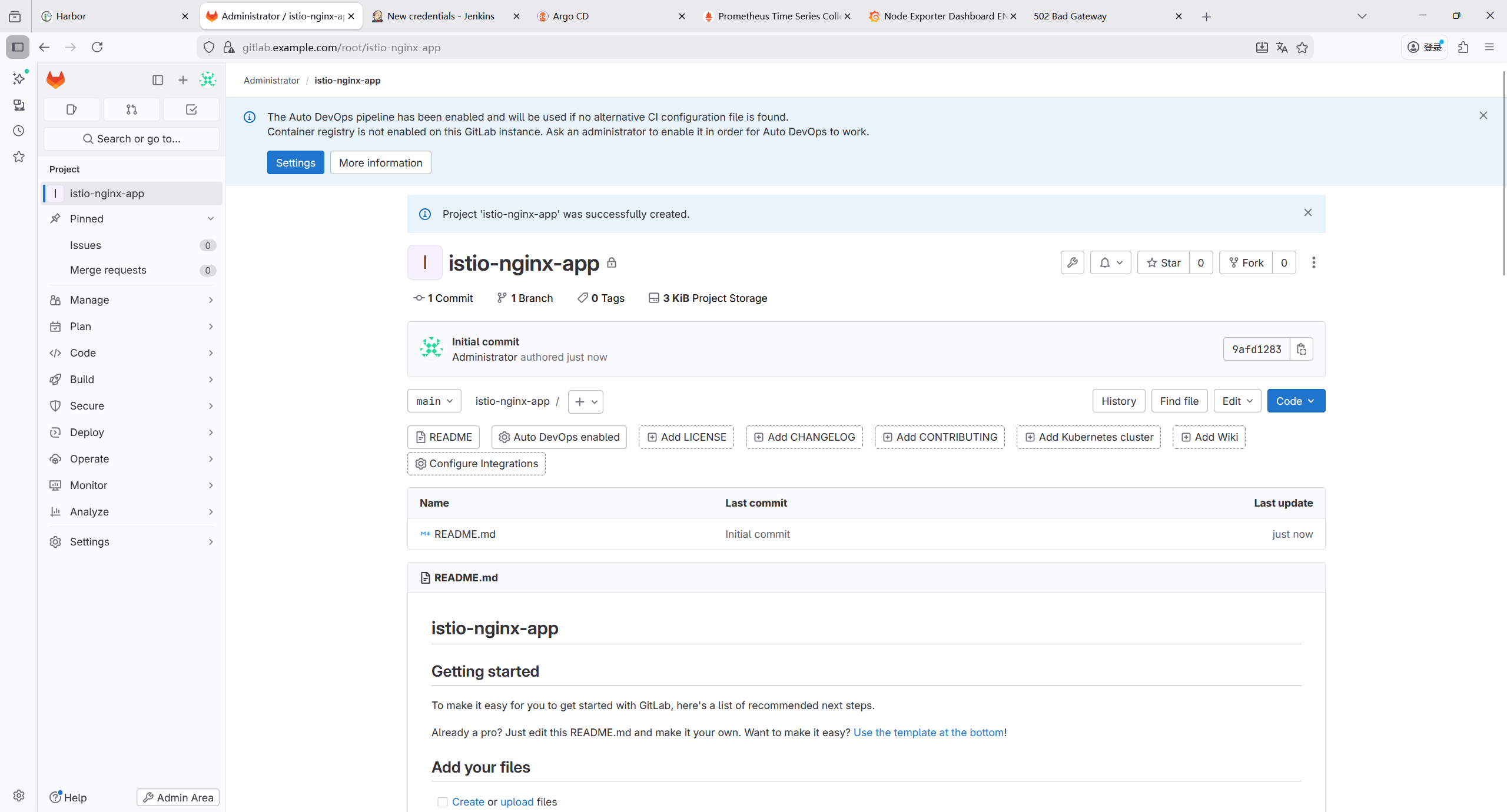Open the 'Use the template at the bottom' link

pos(929,732)
